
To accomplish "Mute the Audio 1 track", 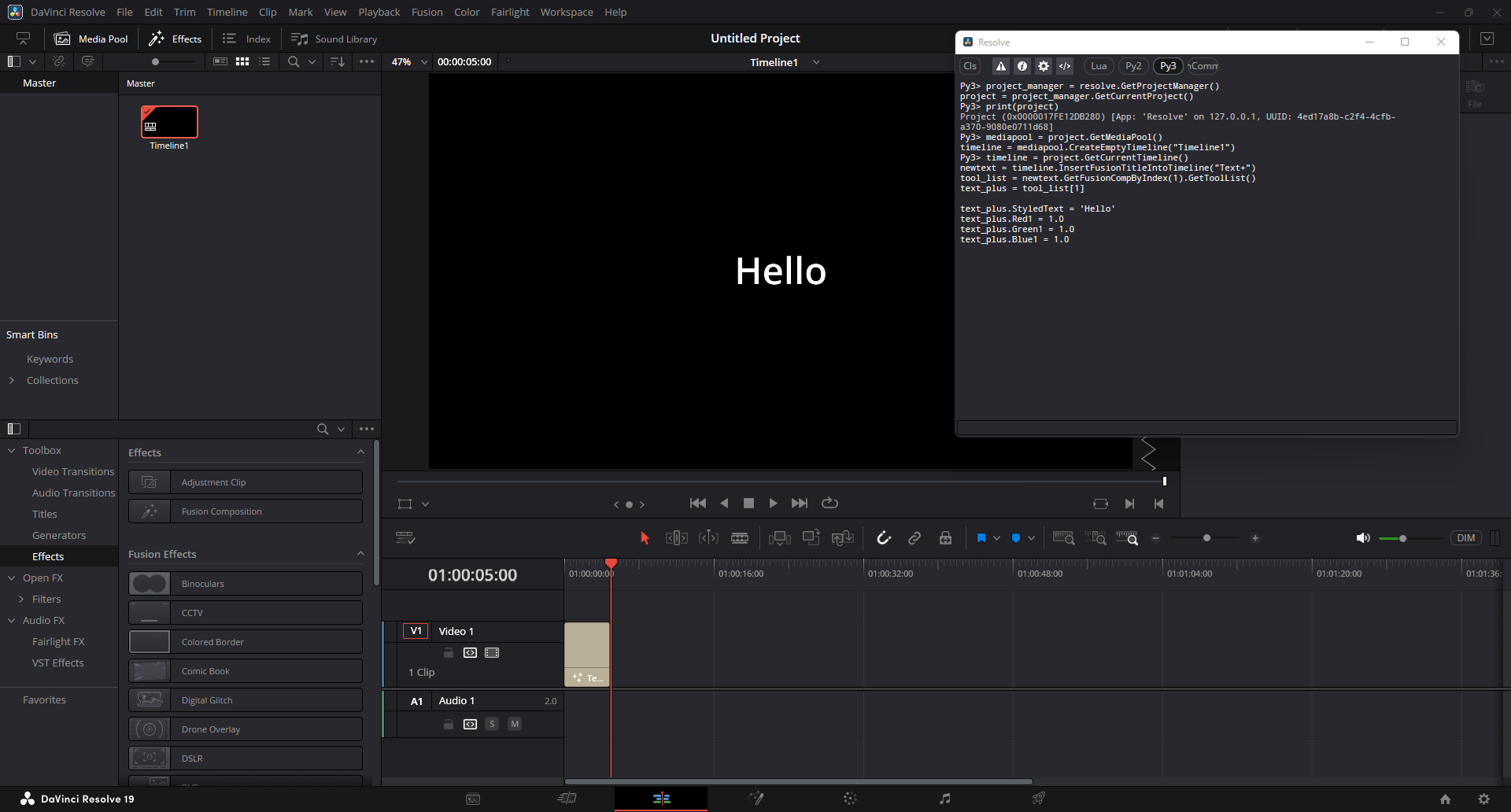I will (x=515, y=724).
